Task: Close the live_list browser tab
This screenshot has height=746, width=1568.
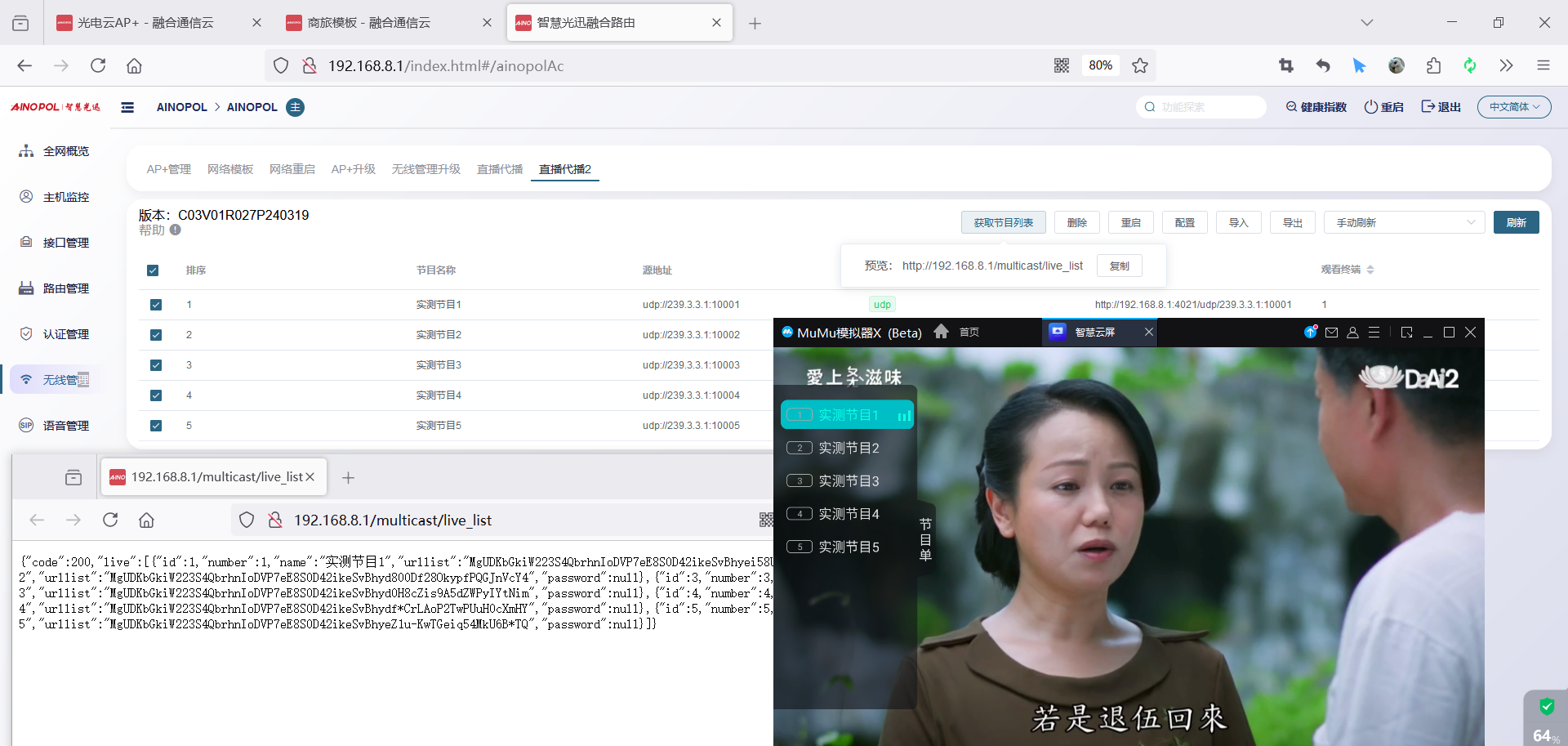Action: (x=310, y=477)
